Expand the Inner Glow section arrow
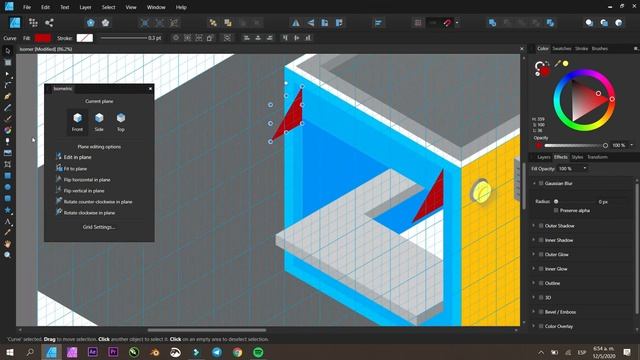This screenshot has height=360, width=640. [533, 269]
